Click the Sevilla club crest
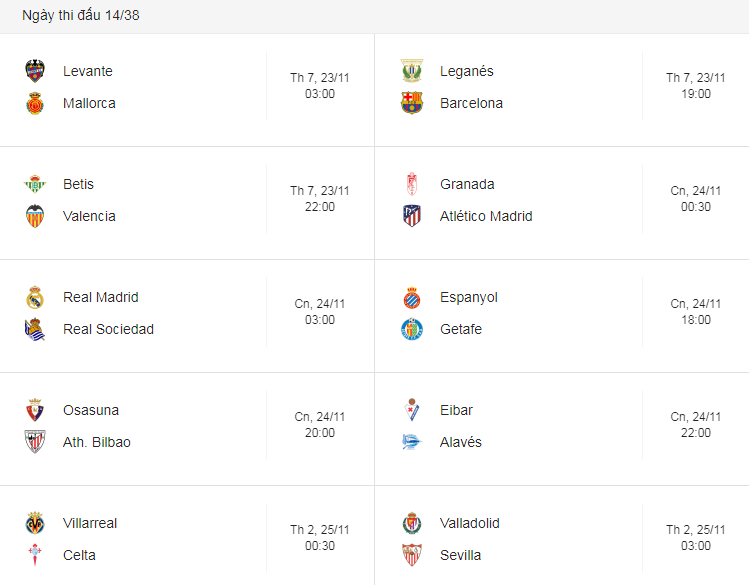The width and height of the screenshot is (749, 585). (412, 555)
